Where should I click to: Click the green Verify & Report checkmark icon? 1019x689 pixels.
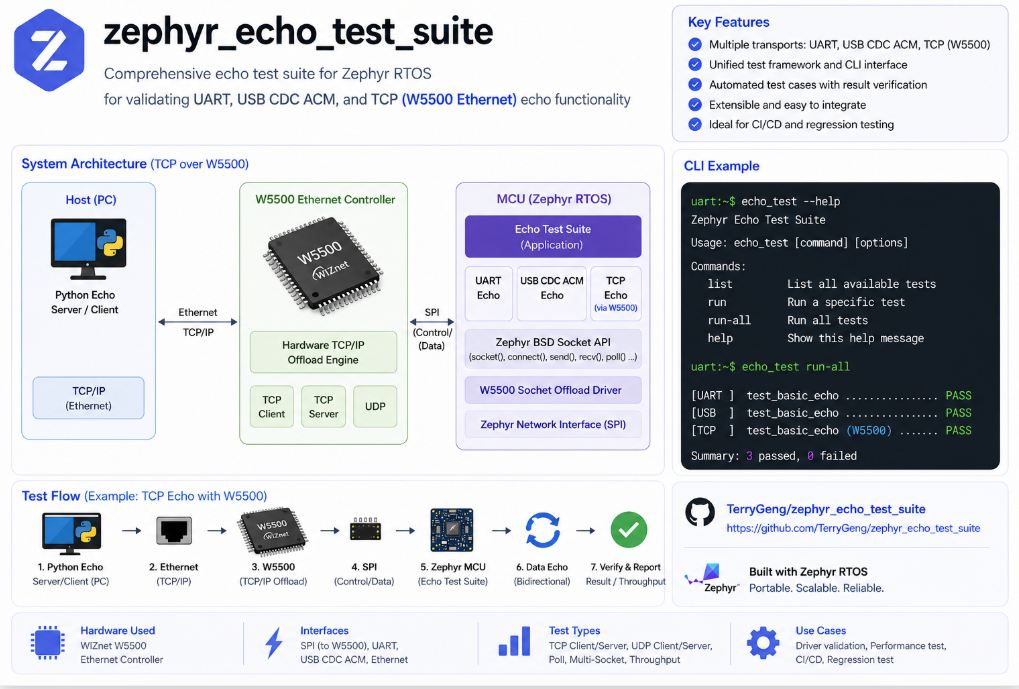pyautogui.click(x=628, y=530)
